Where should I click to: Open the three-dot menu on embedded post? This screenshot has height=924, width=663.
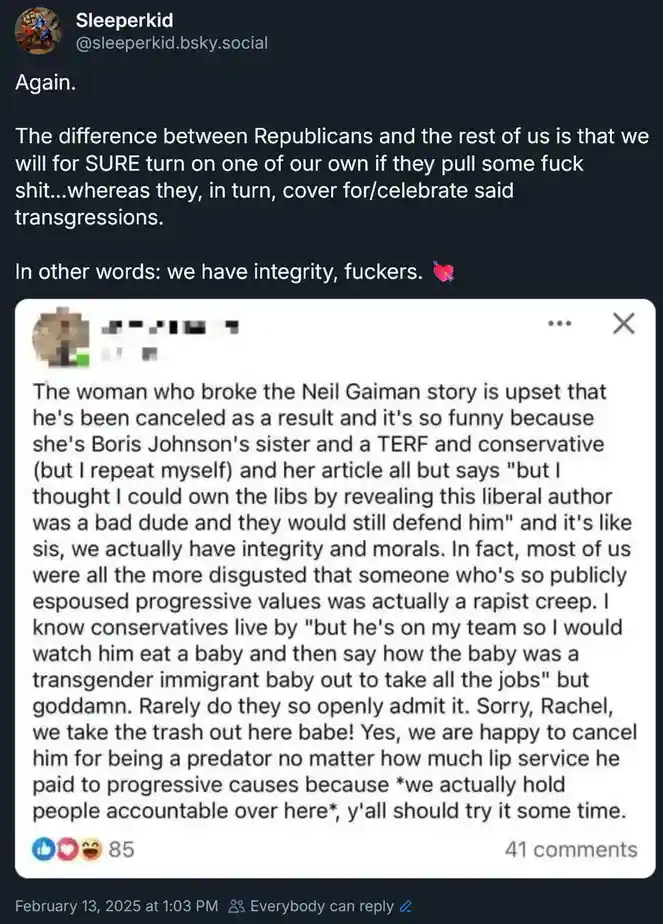559,323
